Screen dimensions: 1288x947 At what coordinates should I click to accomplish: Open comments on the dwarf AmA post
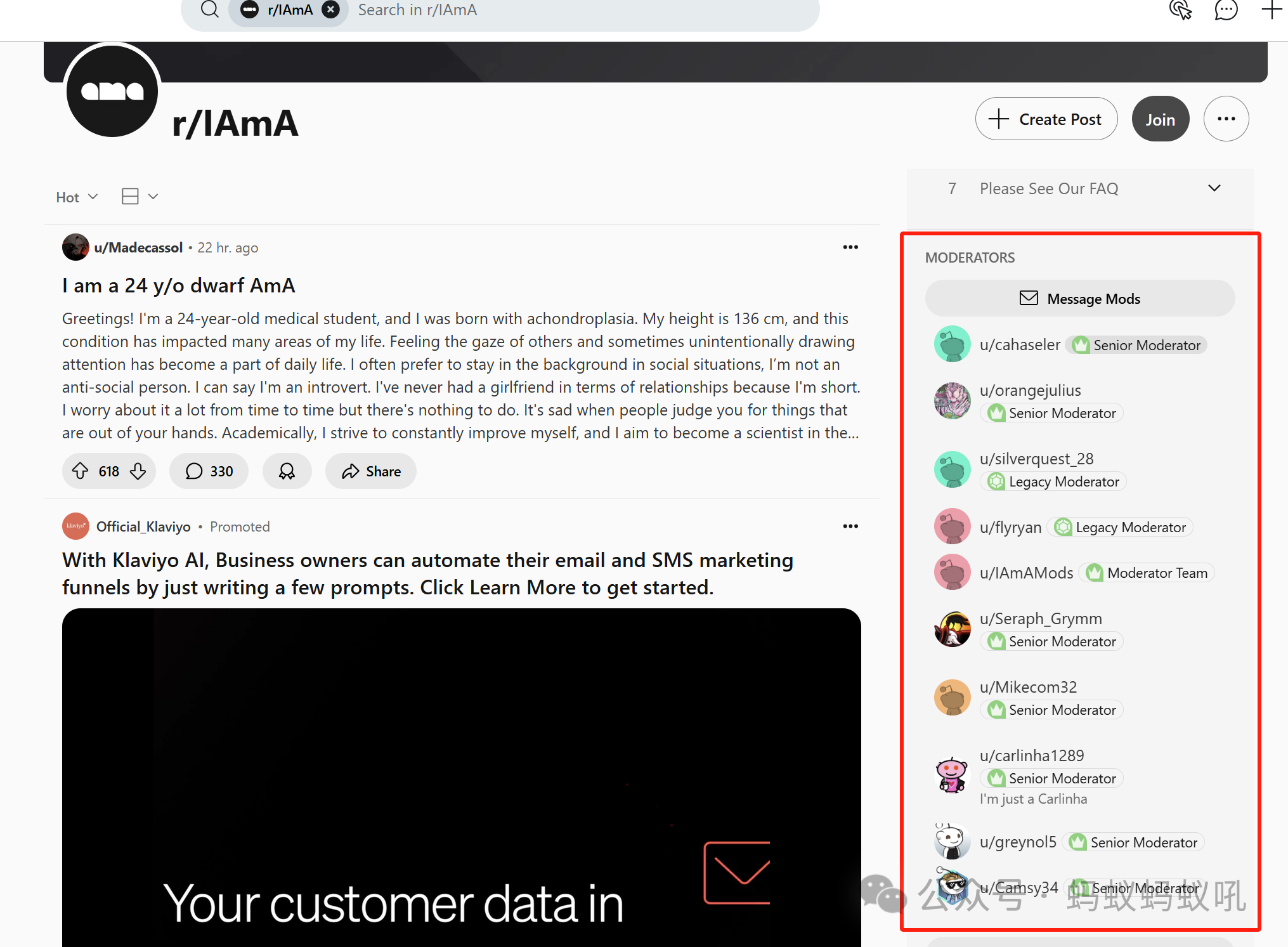209,471
